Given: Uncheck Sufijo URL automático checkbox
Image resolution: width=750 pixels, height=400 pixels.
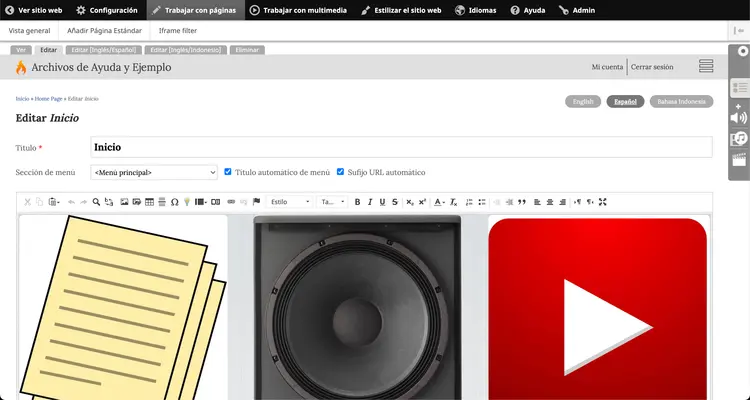Looking at the screenshot, I should click(340, 172).
